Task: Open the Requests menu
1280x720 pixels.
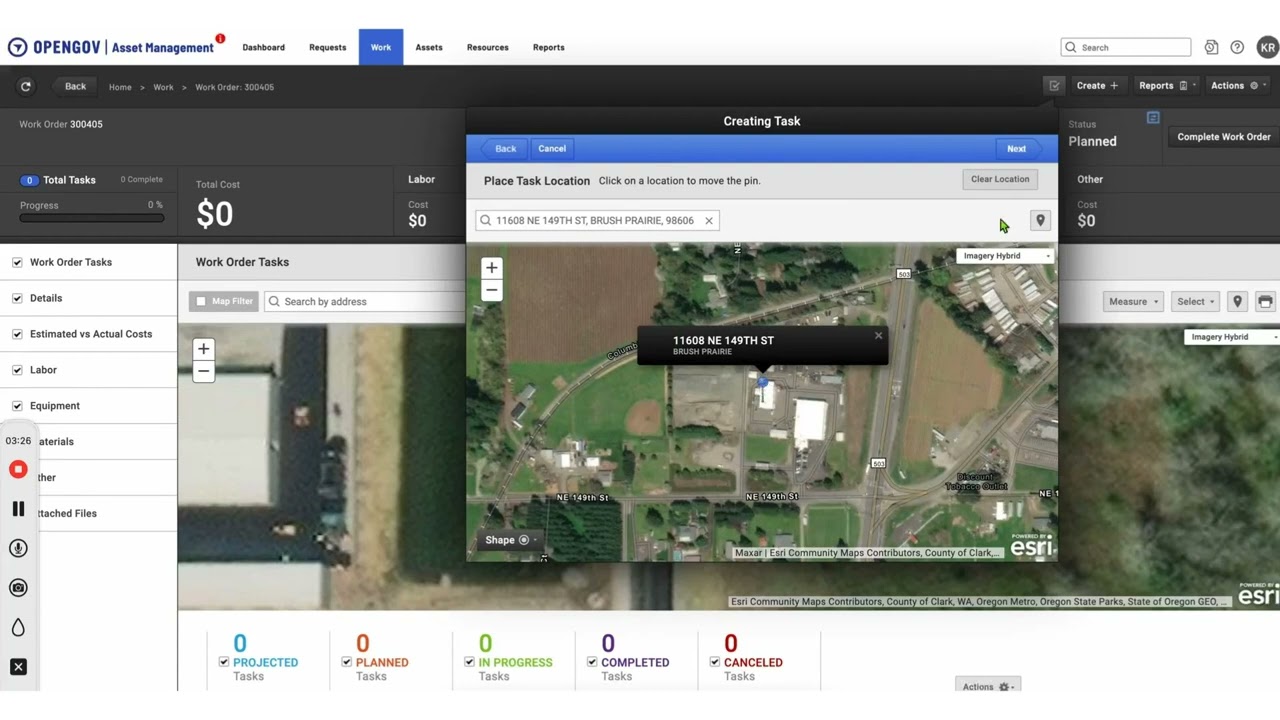Action: point(327,47)
